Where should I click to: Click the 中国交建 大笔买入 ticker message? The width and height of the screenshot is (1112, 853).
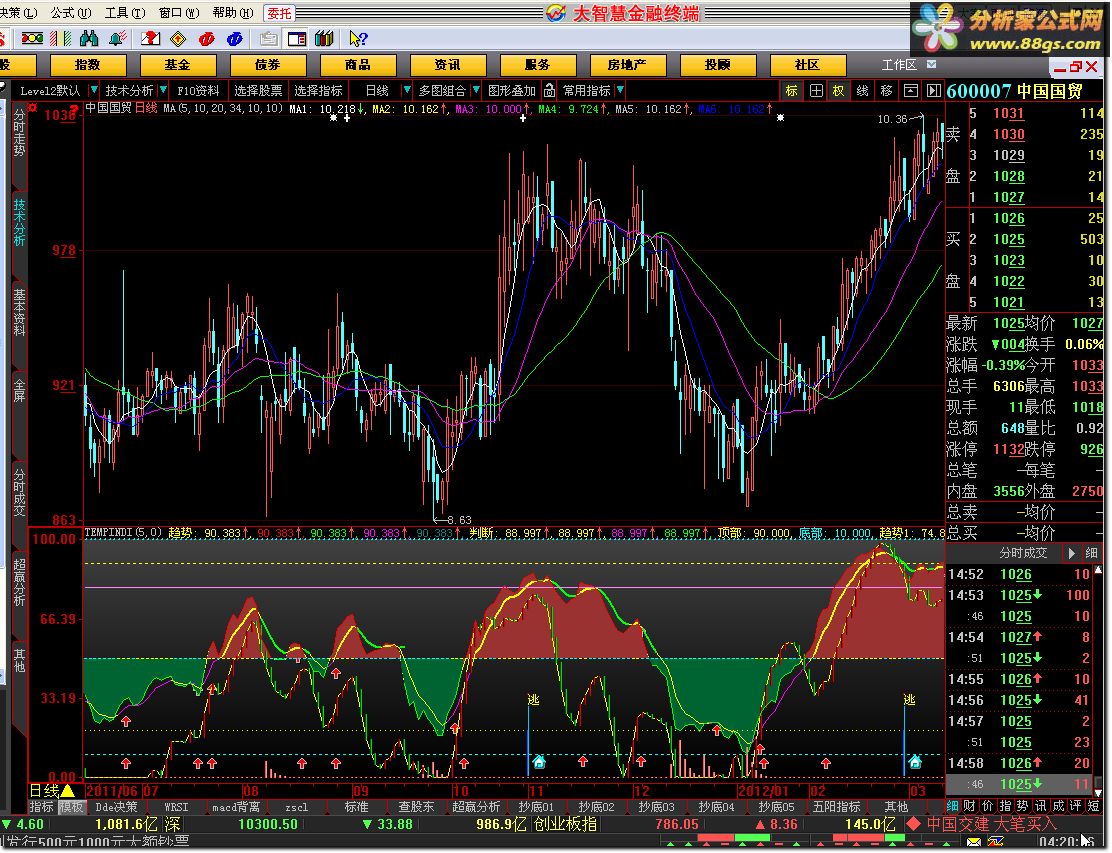click(991, 824)
